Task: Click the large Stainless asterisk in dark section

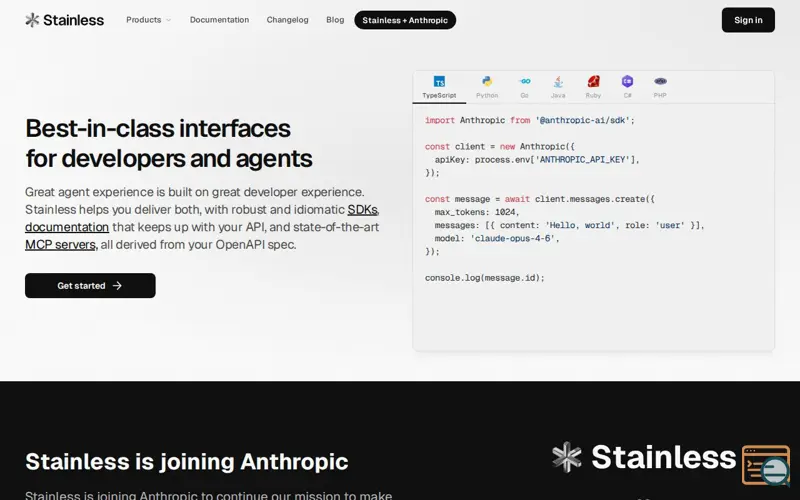Action: (567, 457)
